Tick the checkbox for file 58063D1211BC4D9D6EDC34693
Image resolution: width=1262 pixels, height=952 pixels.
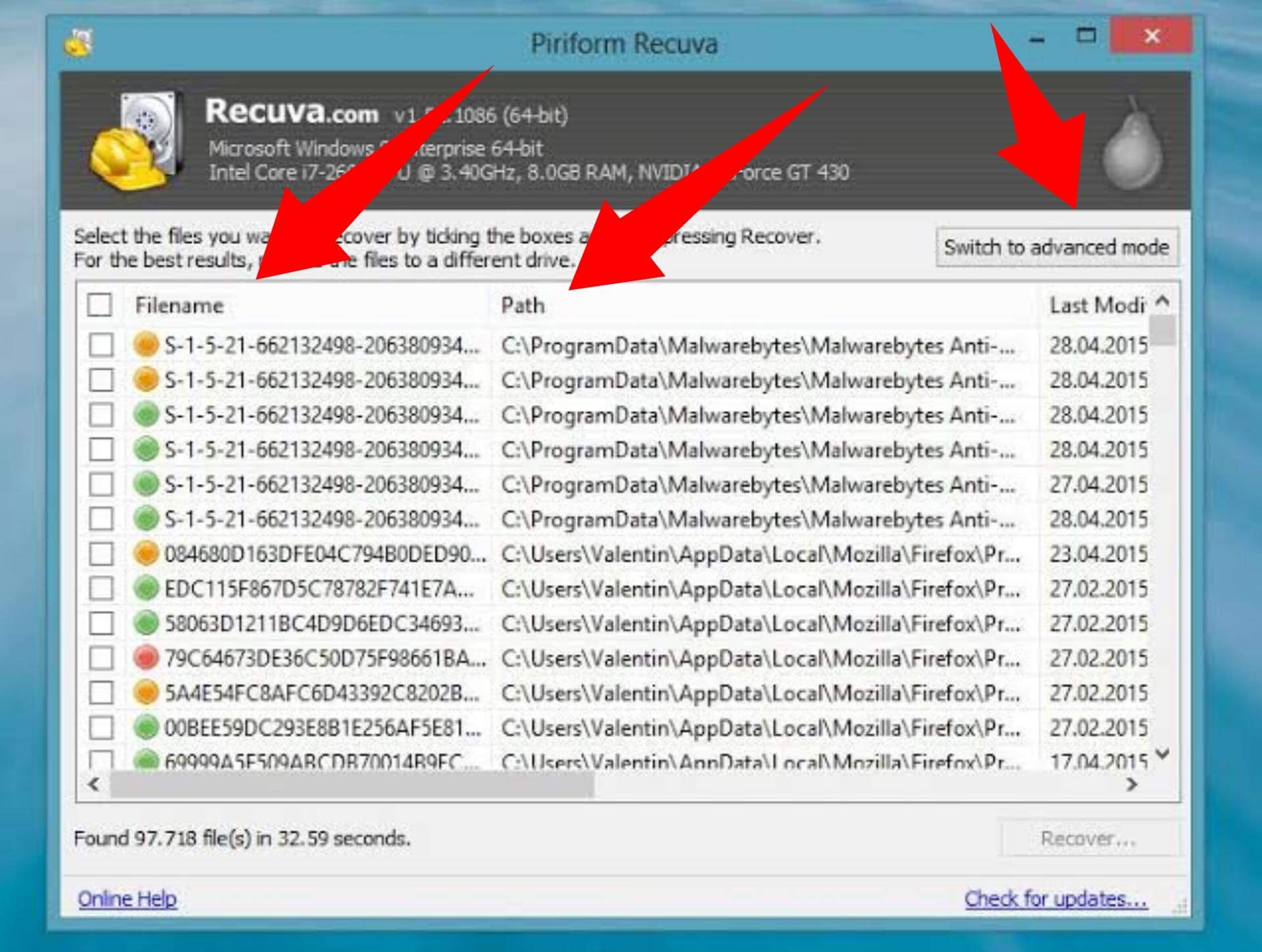(x=101, y=623)
